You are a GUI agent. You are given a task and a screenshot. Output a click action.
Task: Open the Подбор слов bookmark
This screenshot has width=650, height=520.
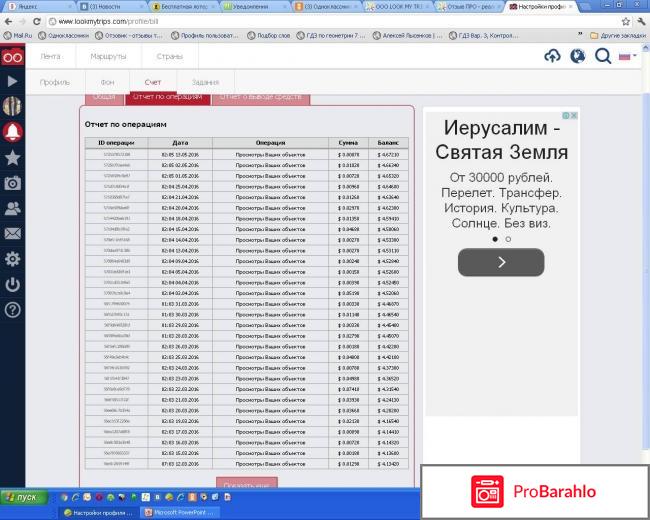tap(269, 36)
